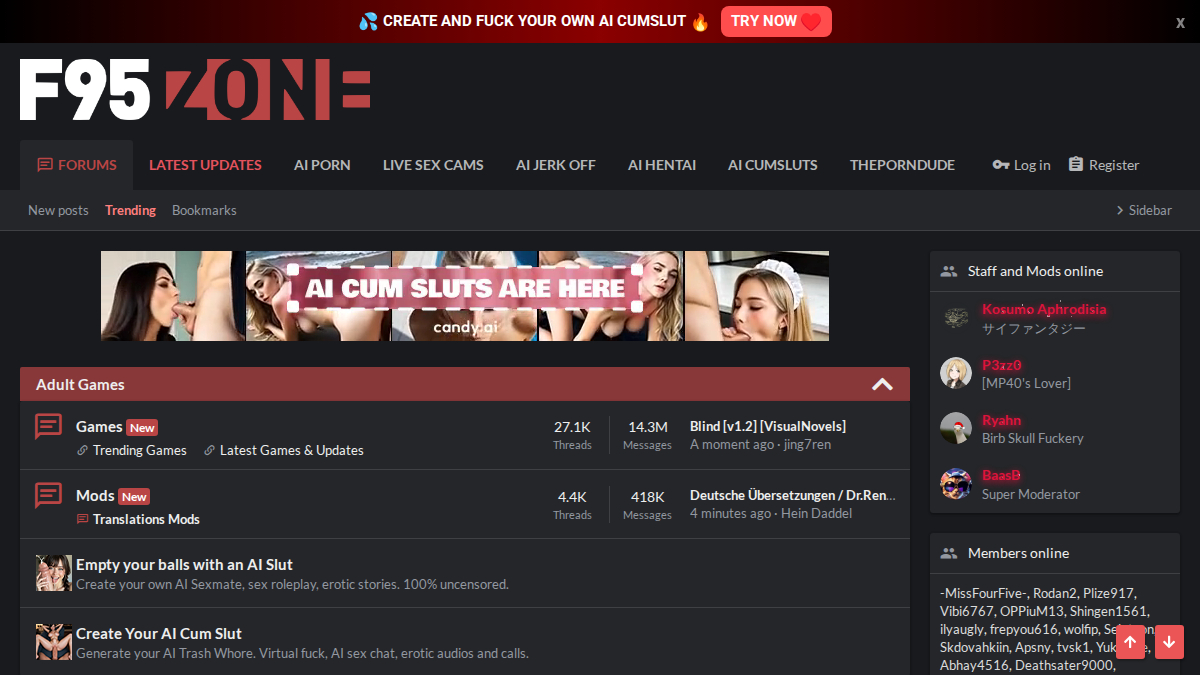
Task: Open the Forums tab
Action: tap(77, 165)
